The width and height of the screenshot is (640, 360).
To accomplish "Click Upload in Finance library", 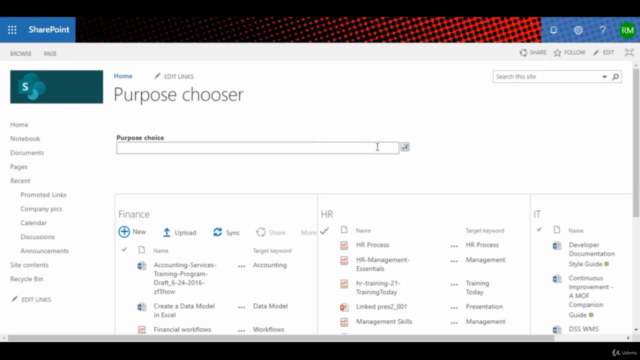I will point(180,232).
